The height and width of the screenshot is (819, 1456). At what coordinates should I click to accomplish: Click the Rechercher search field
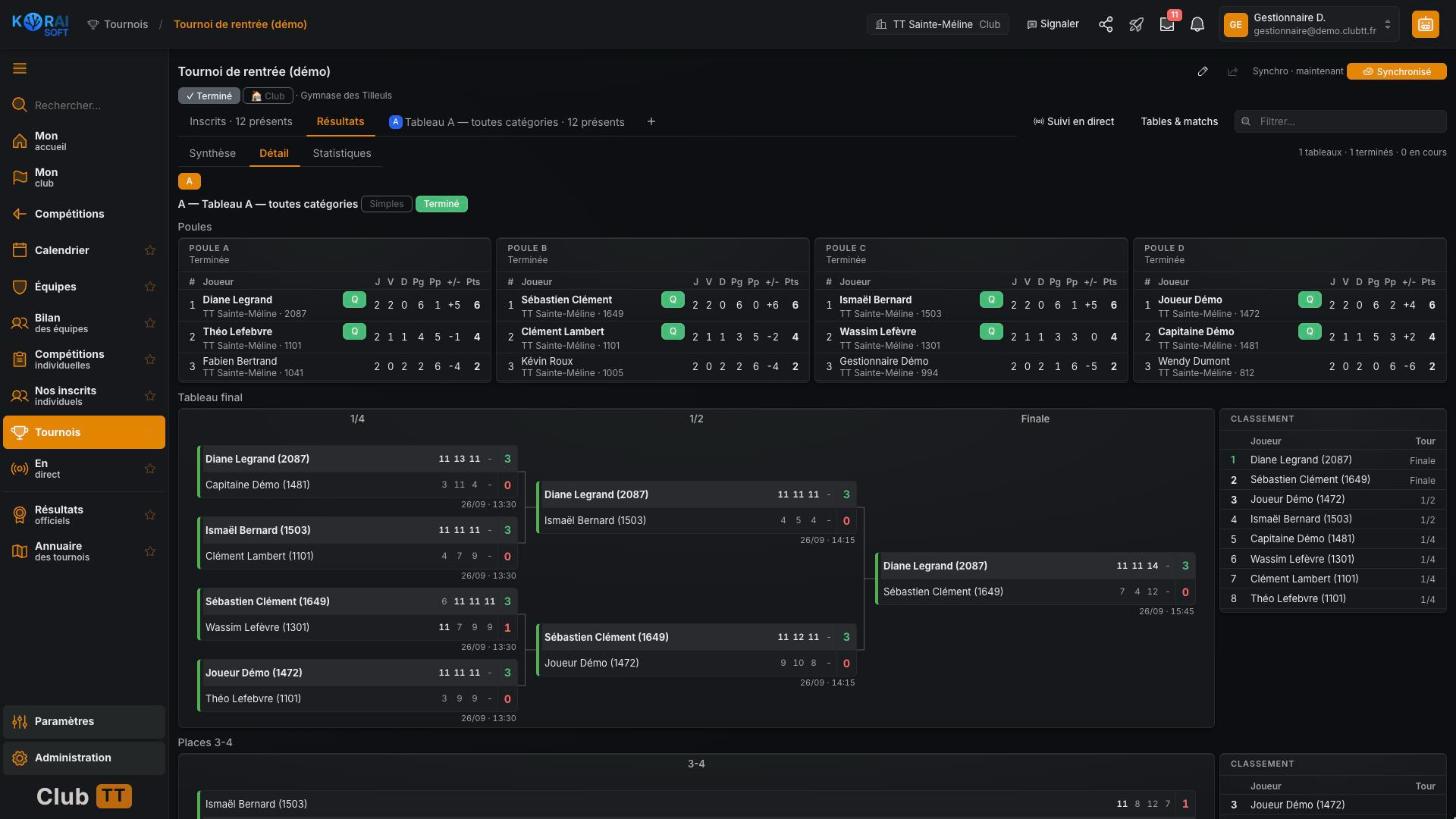pos(84,105)
